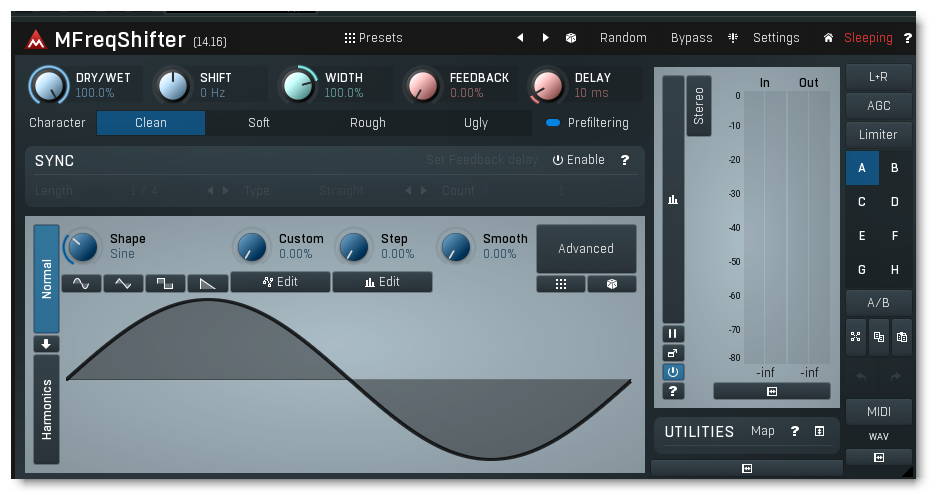Step sync Length right arrow
Image resolution: width=939 pixels, height=502 pixels.
(226, 190)
